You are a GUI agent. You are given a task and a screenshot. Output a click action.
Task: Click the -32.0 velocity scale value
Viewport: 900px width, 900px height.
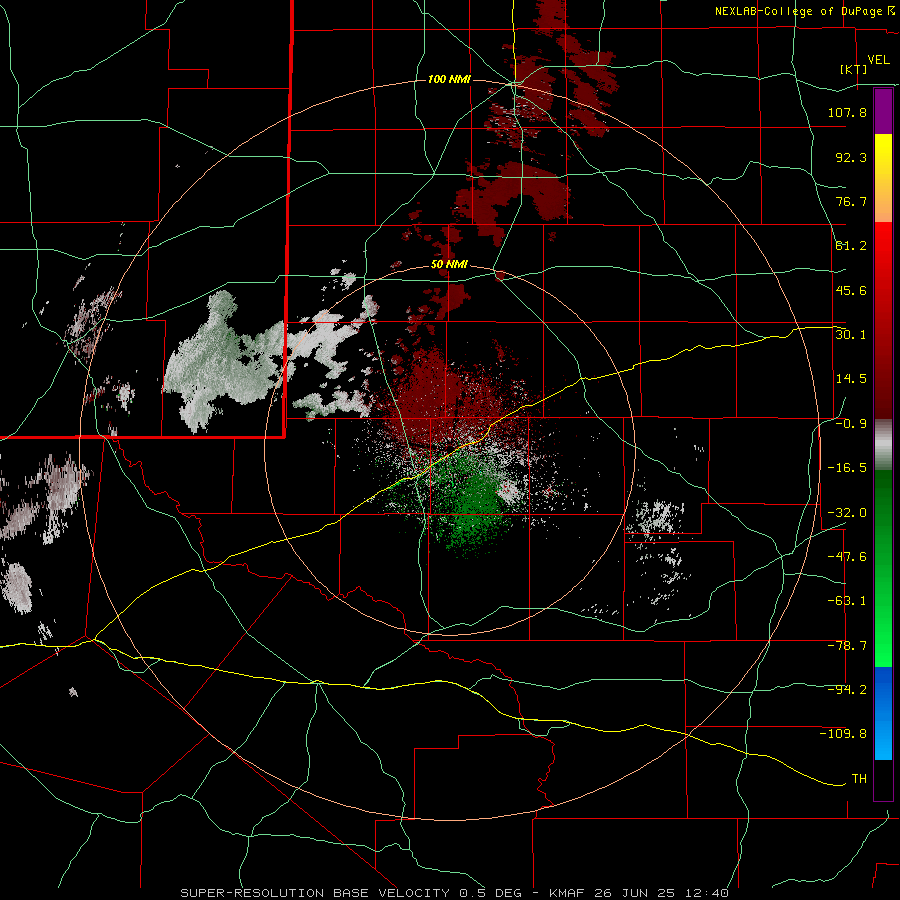[x=847, y=513]
